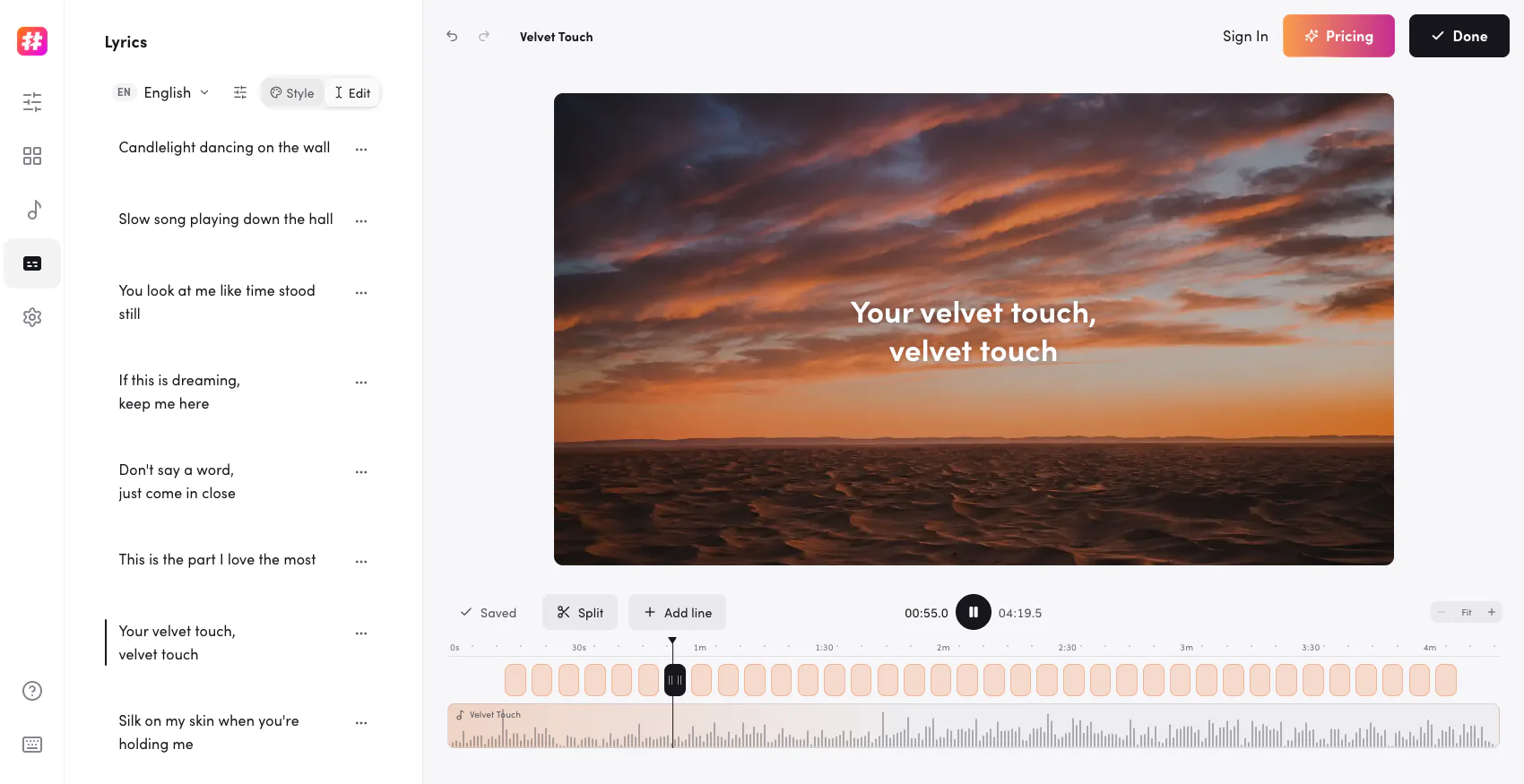Open options for 'You look at me like time stood still'
This screenshot has width=1524, height=784.
pos(361,292)
